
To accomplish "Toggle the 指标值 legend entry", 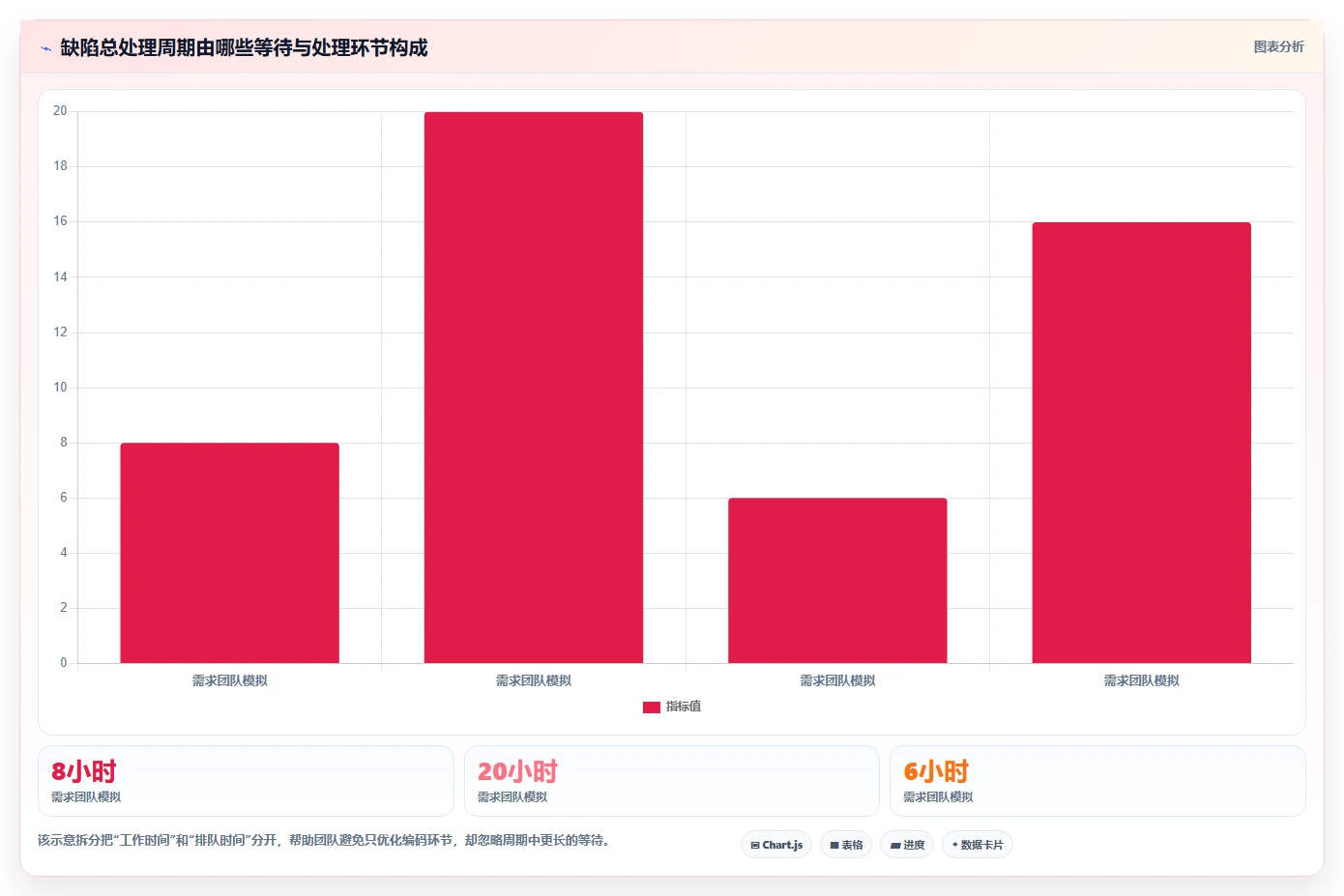I will [x=672, y=707].
